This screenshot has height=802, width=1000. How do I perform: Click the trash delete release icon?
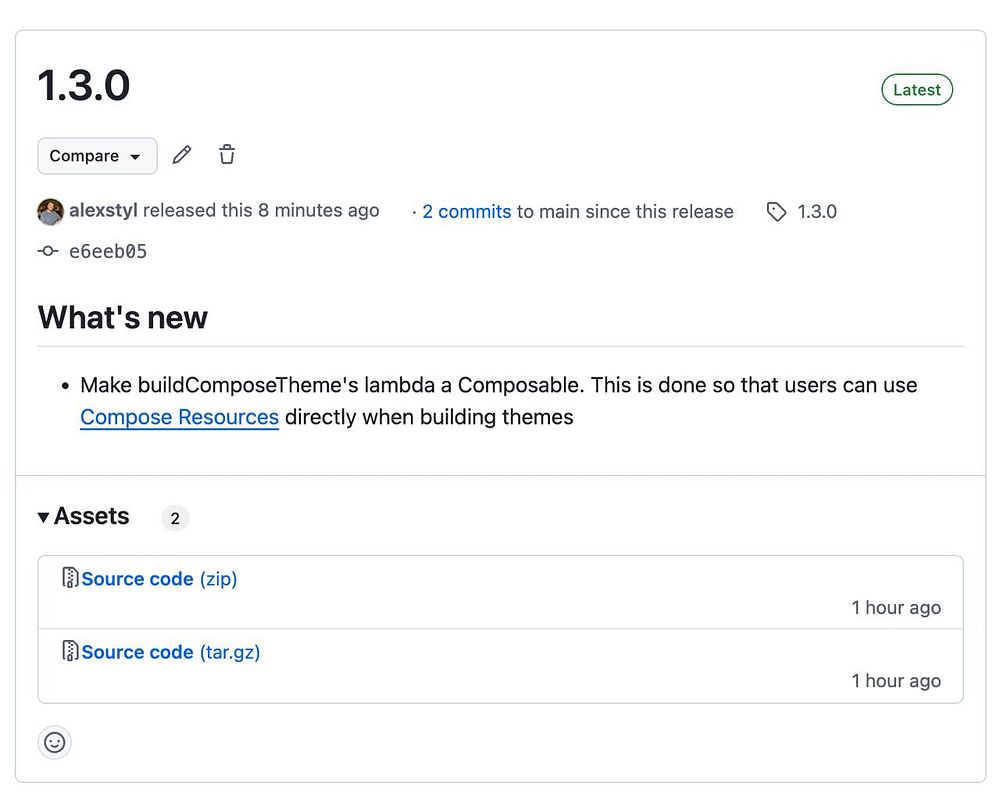click(227, 155)
